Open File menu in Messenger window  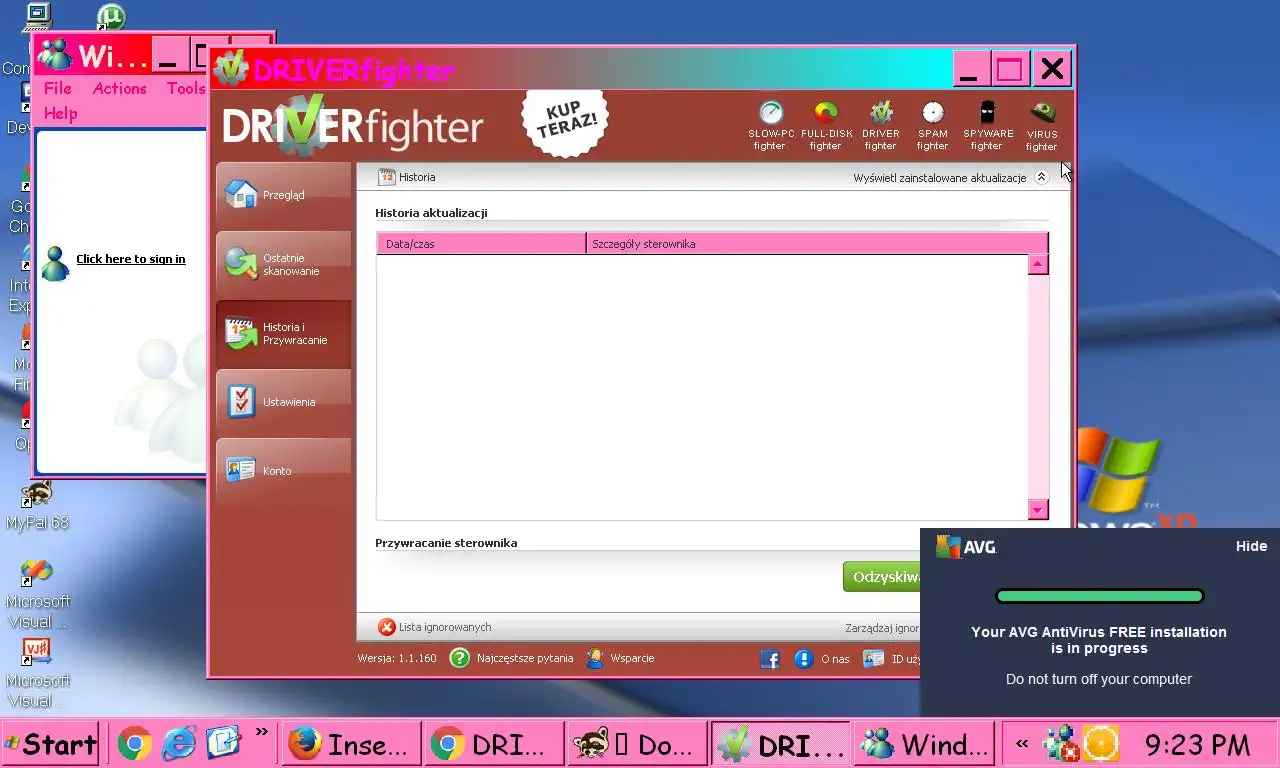58,88
